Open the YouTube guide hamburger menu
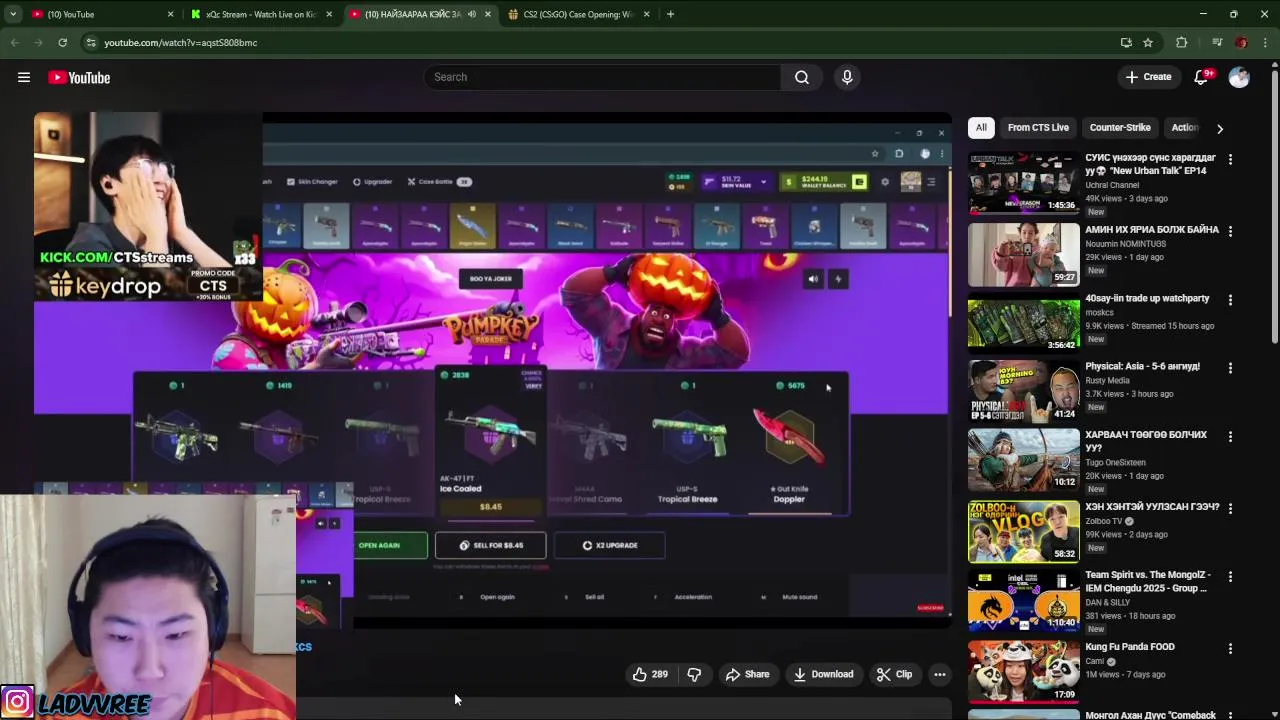This screenshot has width=1280, height=720. [x=24, y=77]
